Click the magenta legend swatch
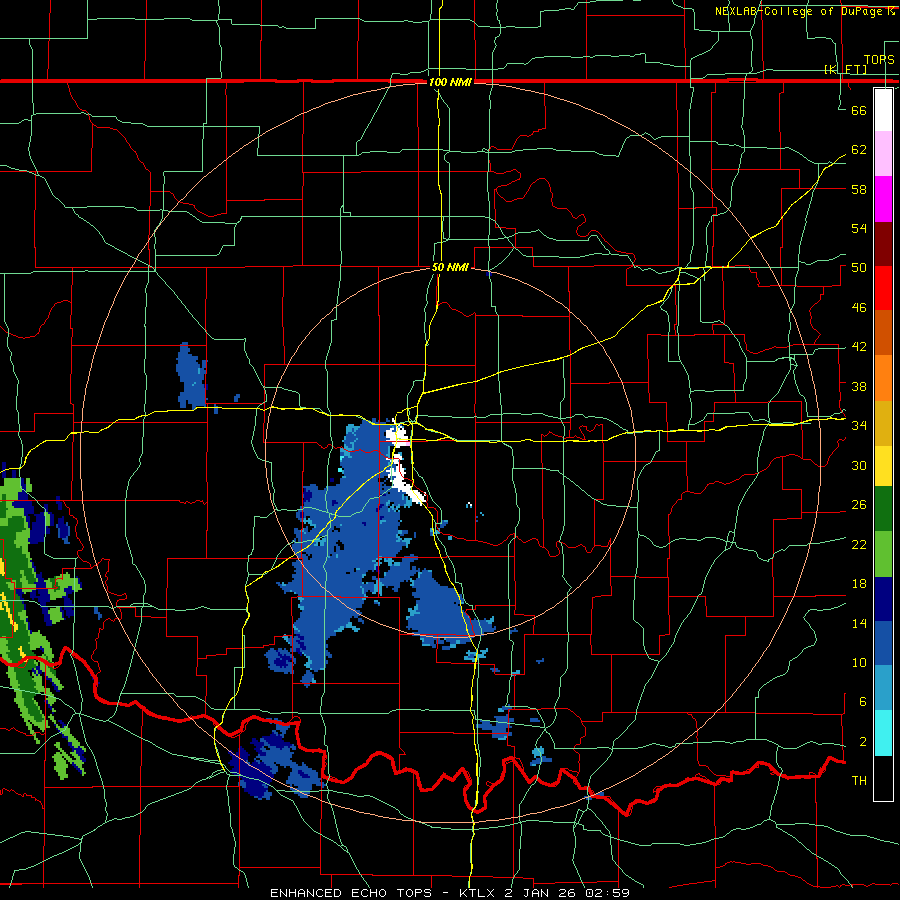900x900 pixels. click(x=883, y=199)
